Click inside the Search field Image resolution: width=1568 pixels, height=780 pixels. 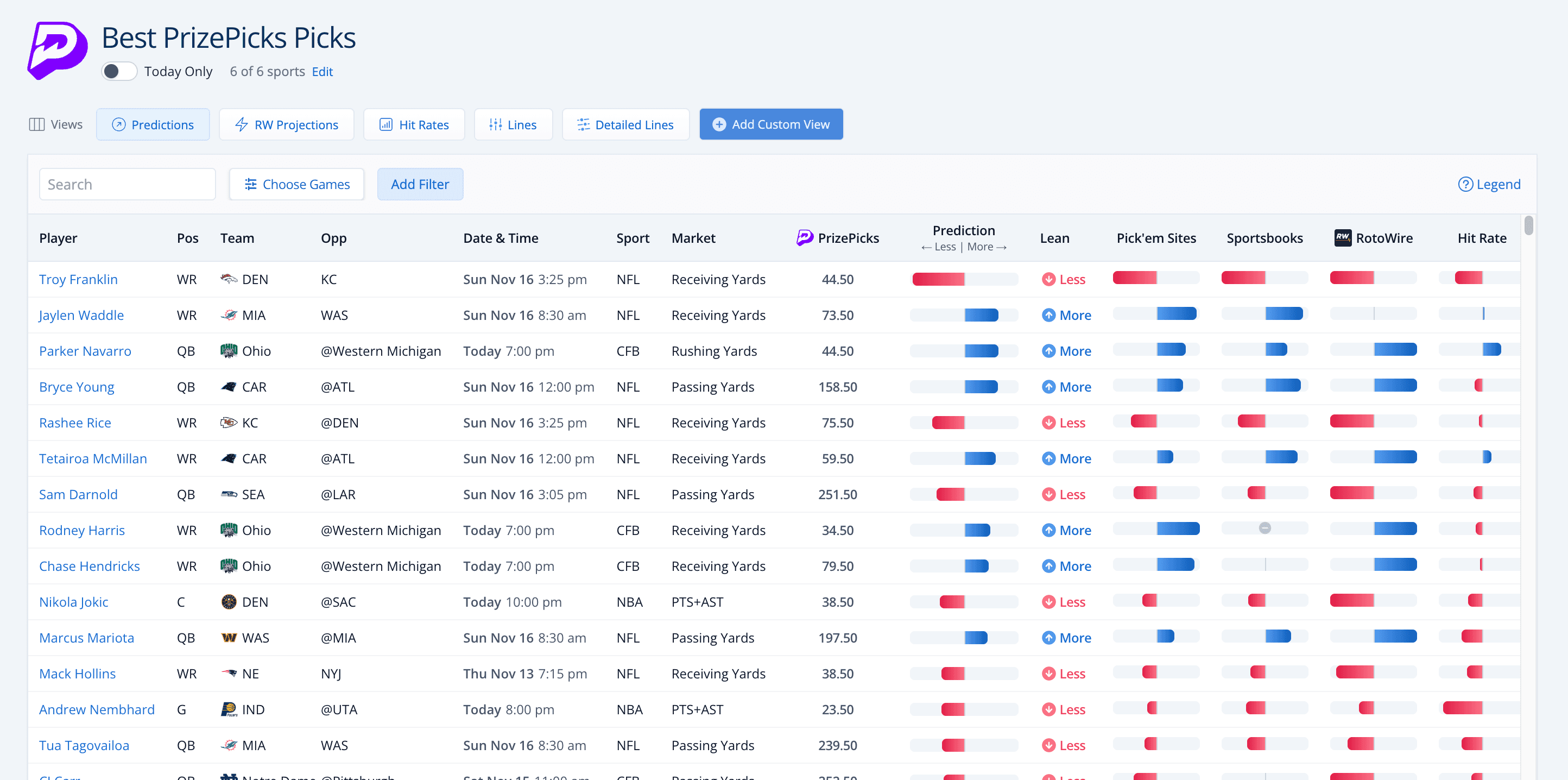click(127, 184)
